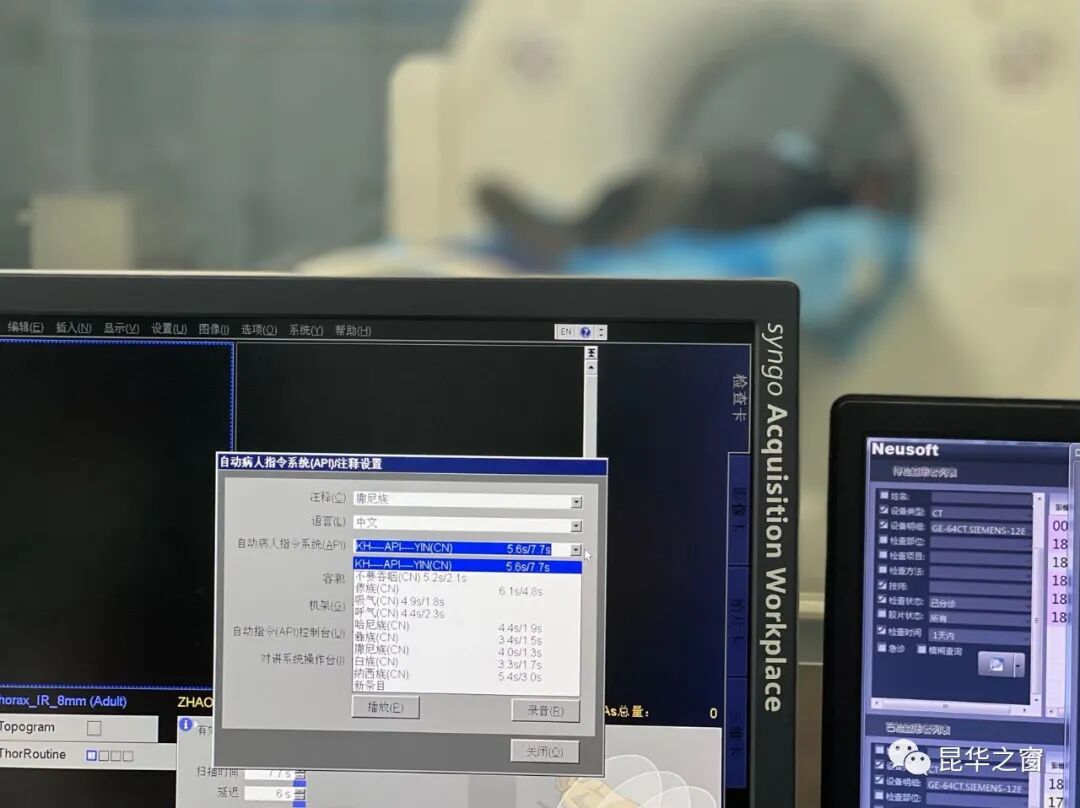
Task: Toggle the first 检查部位 checkbox in Neusoft
Action: pyautogui.click(x=884, y=540)
